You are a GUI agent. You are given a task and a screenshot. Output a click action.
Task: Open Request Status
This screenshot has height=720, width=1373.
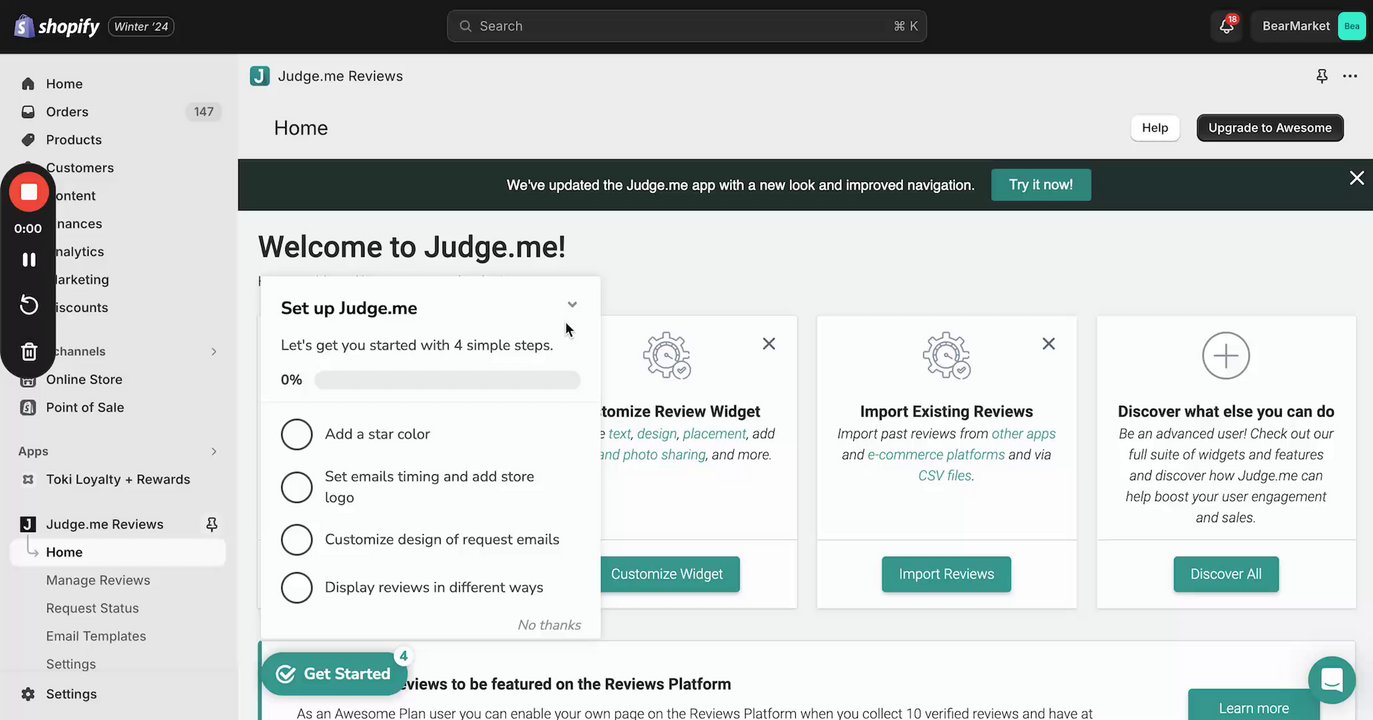[x=92, y=608]
